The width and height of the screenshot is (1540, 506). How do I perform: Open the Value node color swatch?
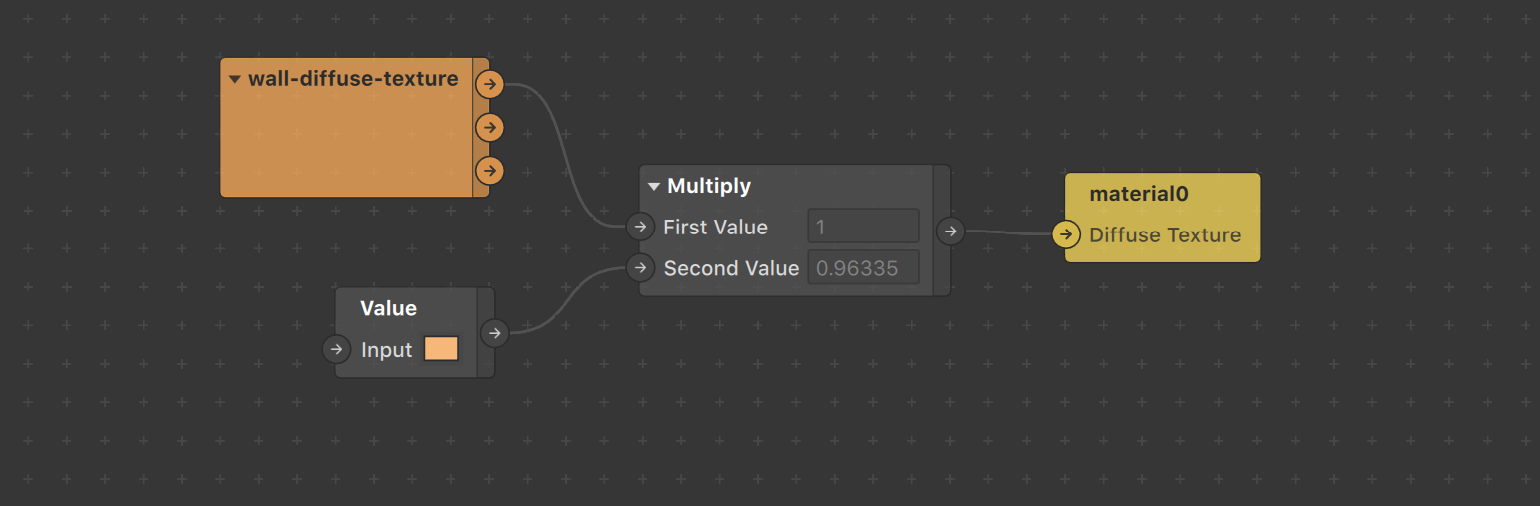pos(441,349)
